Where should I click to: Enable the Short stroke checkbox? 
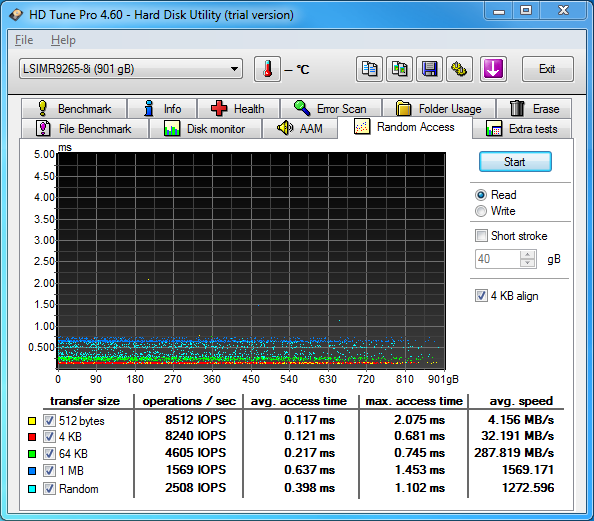pos(481,236)
